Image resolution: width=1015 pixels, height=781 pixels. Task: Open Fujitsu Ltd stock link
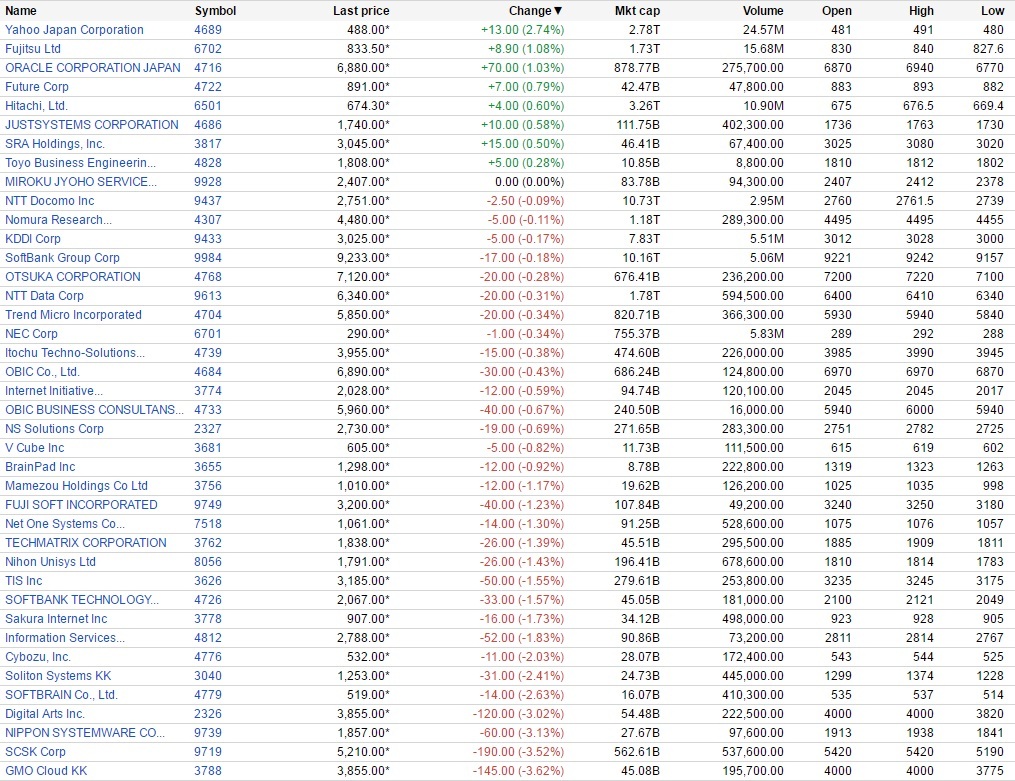pos(33,49)
